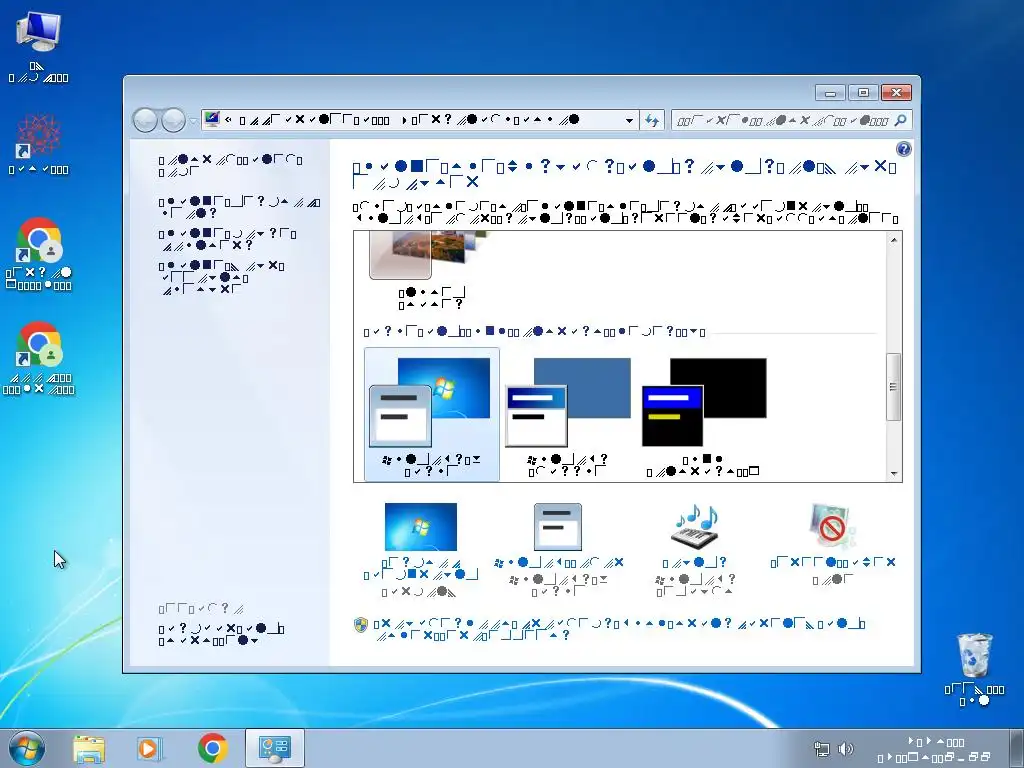Launch Windows Media Player from the taskbar

[x=150, y=749]
